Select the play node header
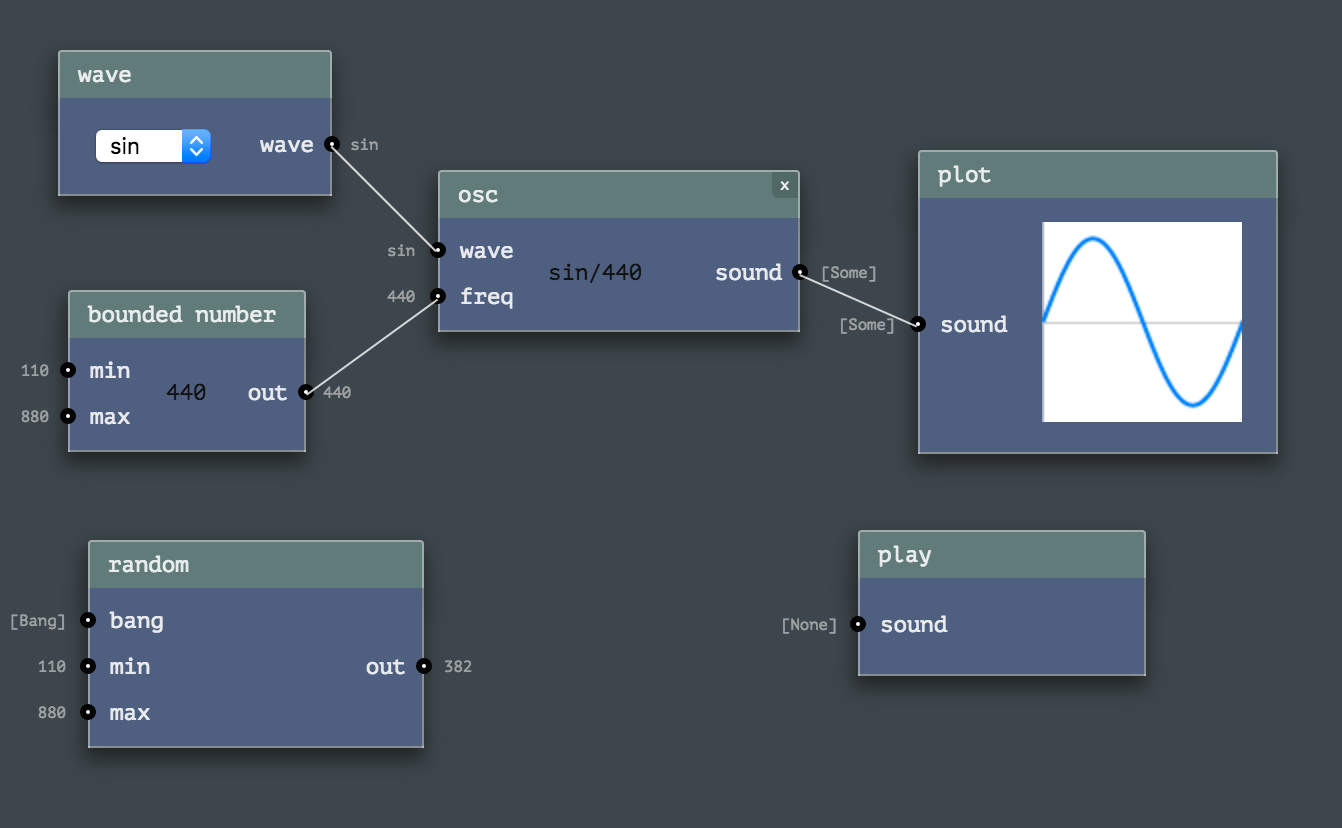1342x828 pixels. tap(1001, 555)
